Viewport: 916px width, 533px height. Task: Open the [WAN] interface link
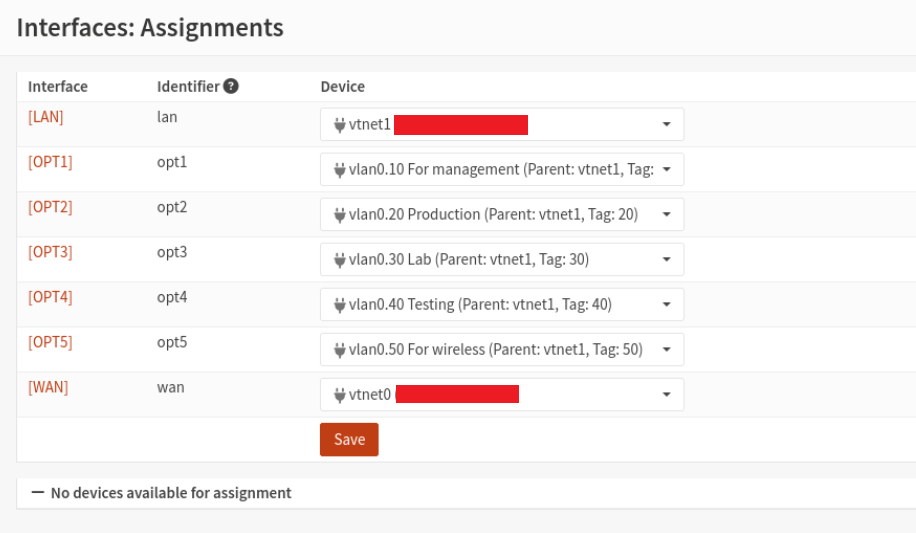[48, 387]
